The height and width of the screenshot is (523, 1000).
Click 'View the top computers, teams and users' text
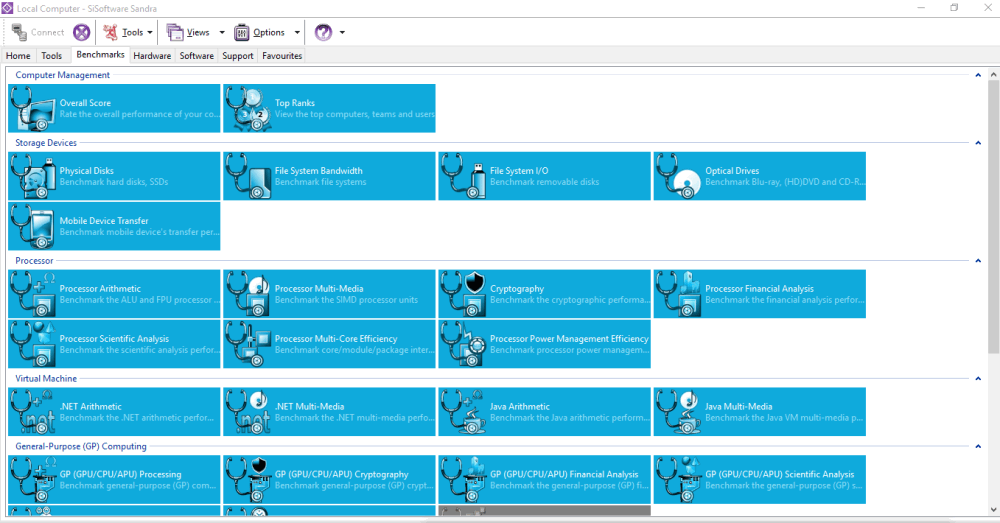(x=355, y=114)
